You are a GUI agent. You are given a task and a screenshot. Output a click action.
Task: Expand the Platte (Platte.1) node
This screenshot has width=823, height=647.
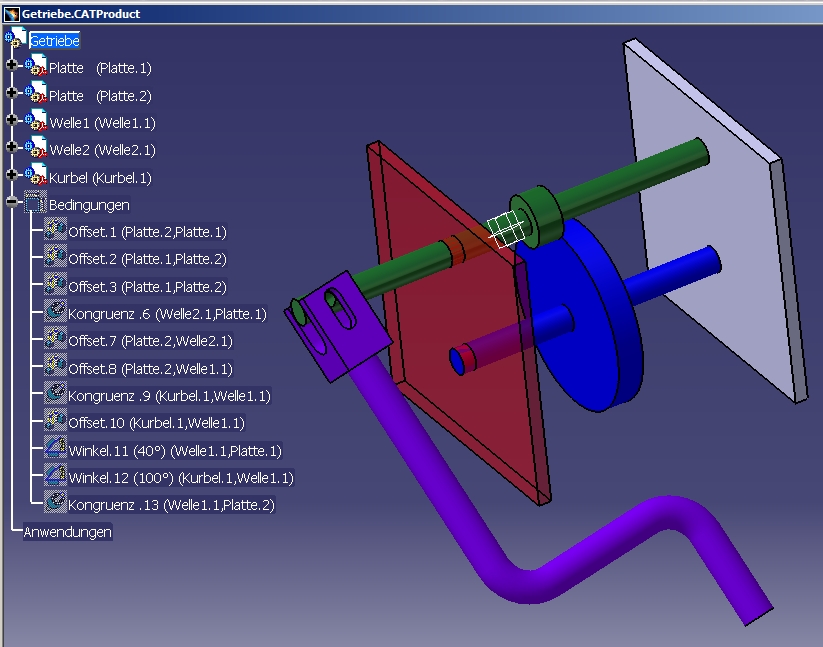pos(12,65)
